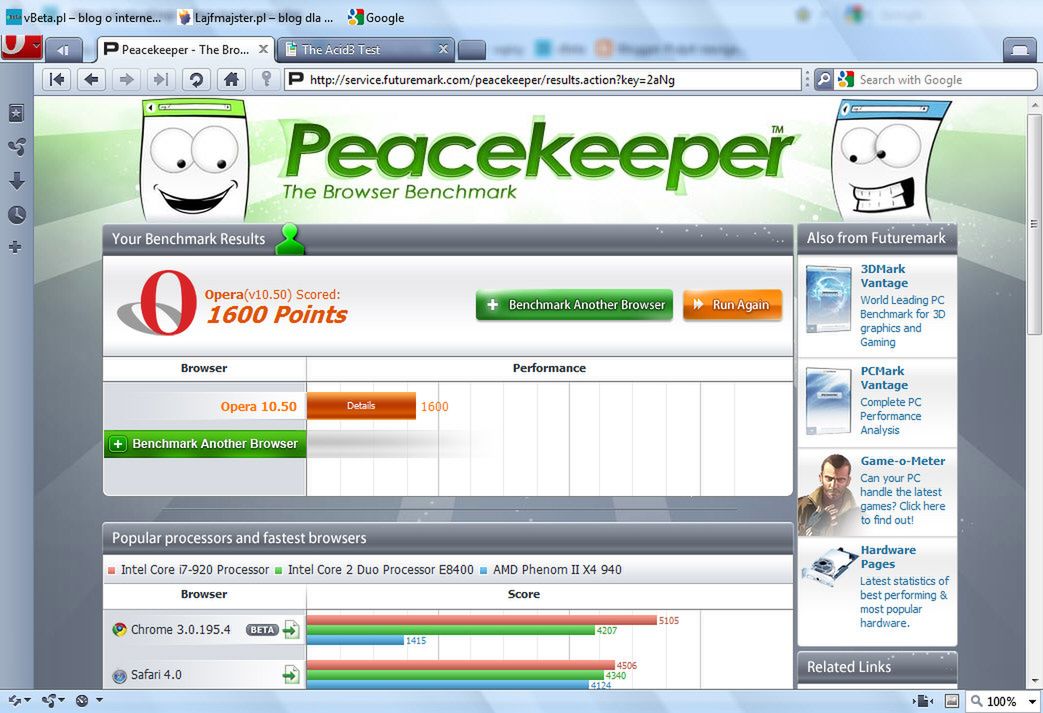Image resolution: width=1043 pixels, height=713 pixels.
Task: Open the PCMark Vantage link
Action: [x=883, y=378]
